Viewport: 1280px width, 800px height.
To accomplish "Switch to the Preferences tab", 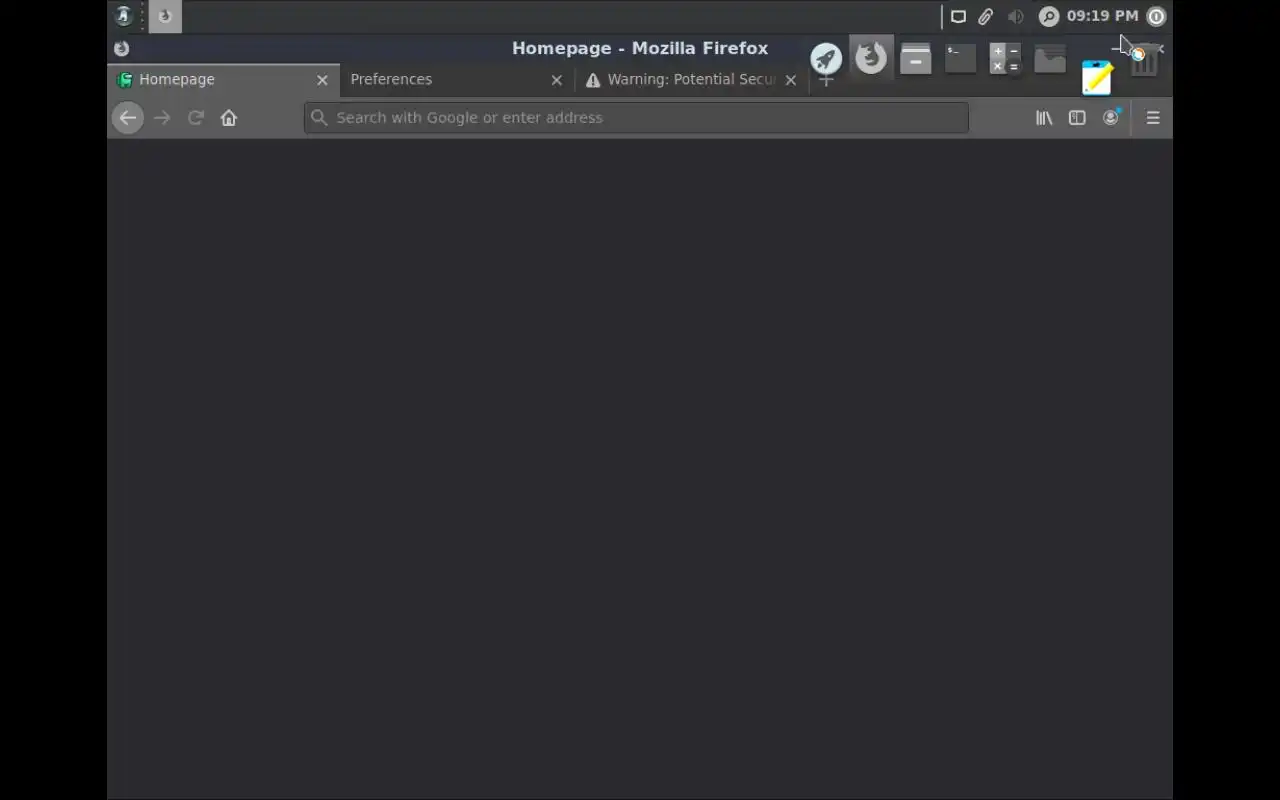I will pos(458,80).
